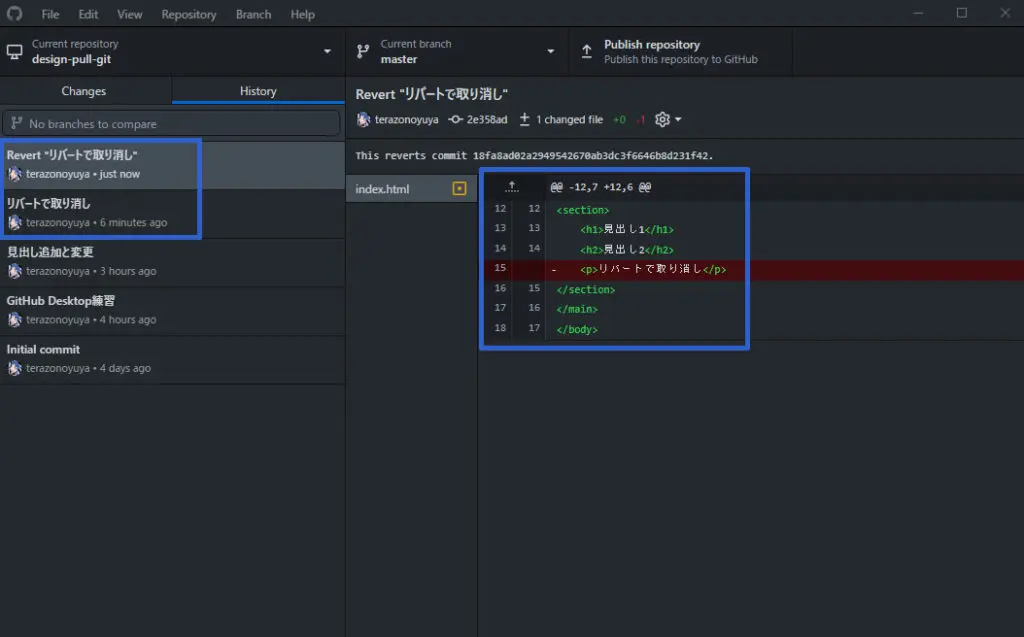The image size is (1024, 637).
Task: Click the branch icon in compare field
Action: 16,124
